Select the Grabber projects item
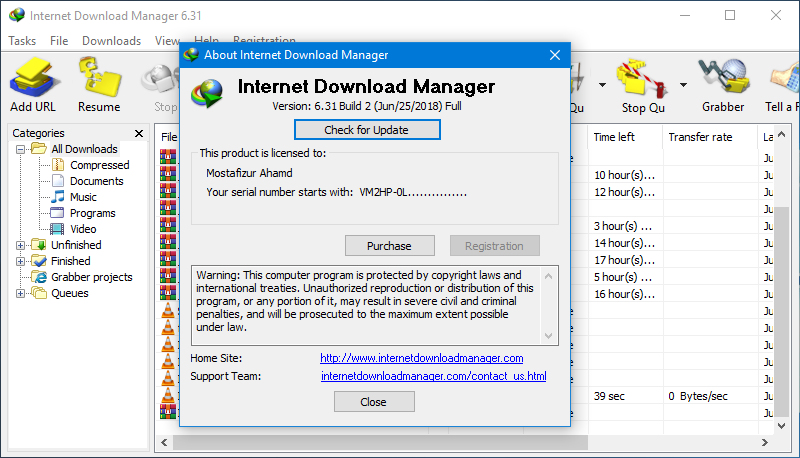Viewport: 800px width, 458px height. [91, 277]
